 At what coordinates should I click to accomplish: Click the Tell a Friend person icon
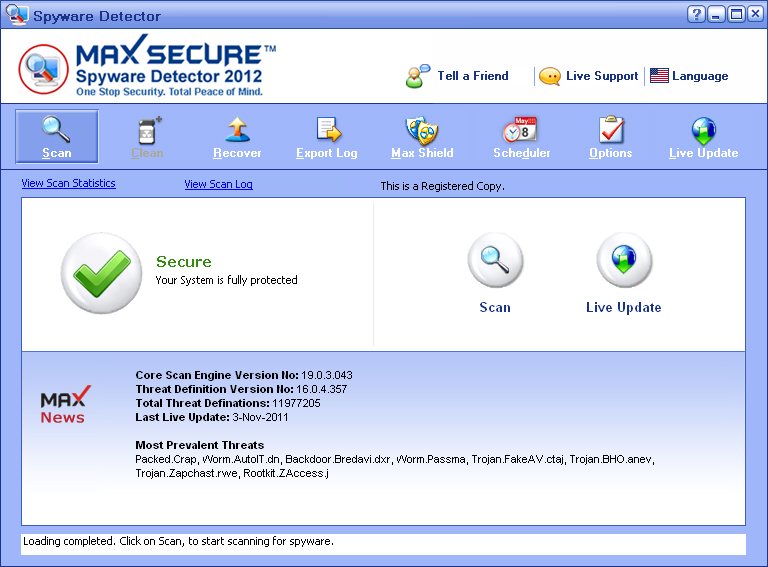click(x=417, y=76)
